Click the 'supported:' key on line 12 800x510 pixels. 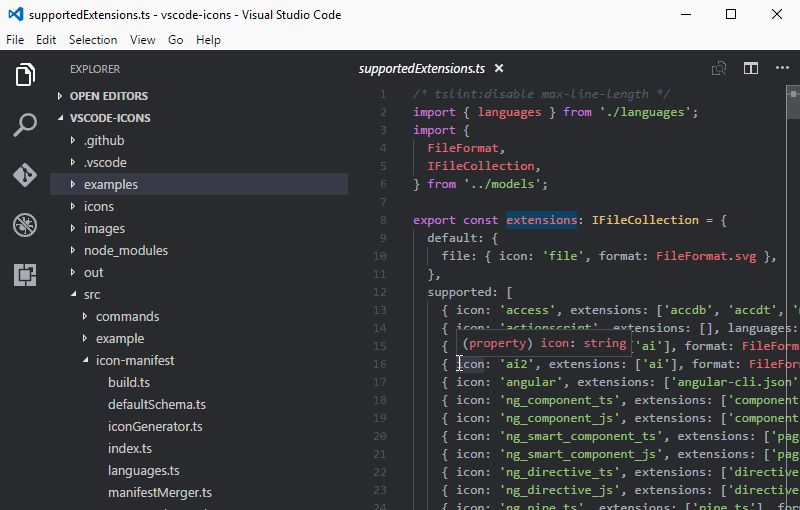[x=463, y=292]
